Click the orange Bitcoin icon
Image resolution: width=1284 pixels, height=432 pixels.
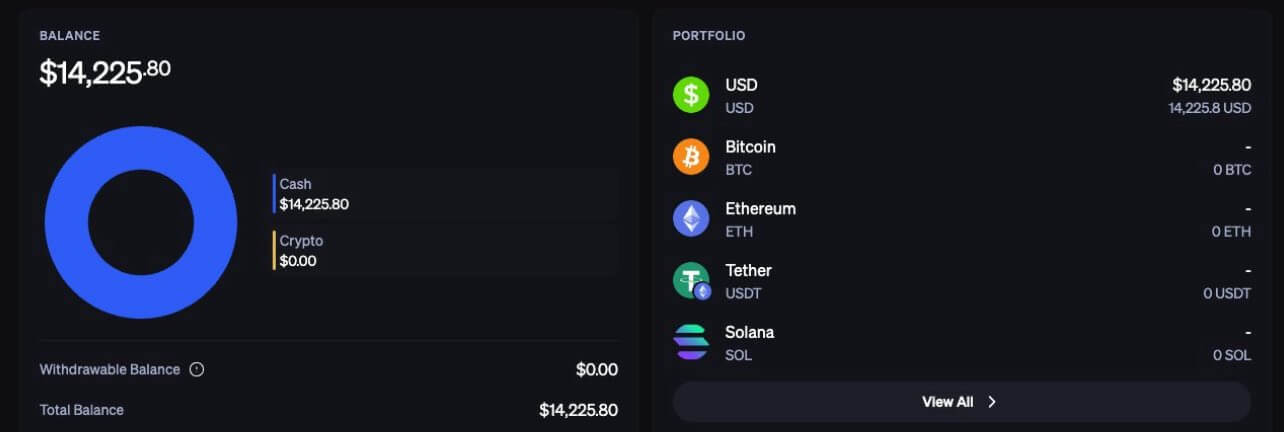pos(690,157)
